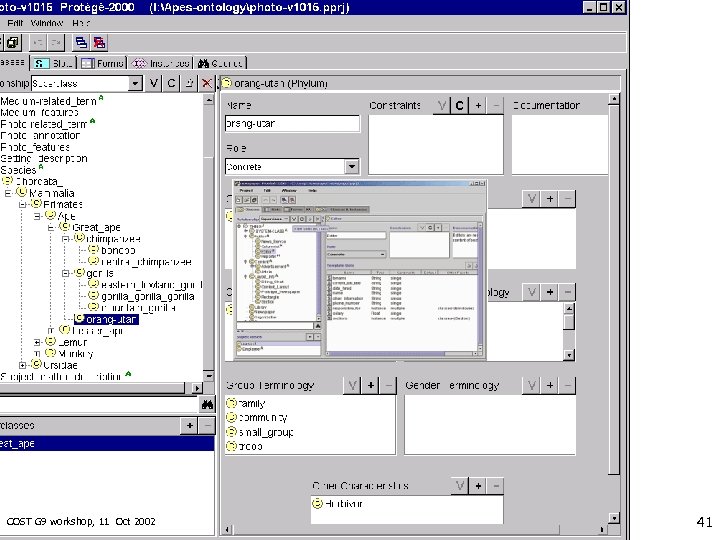Click the V view button beside Superclass dropdown
Viewport: 720px width, 540px height.
click(x=153, y=83)
